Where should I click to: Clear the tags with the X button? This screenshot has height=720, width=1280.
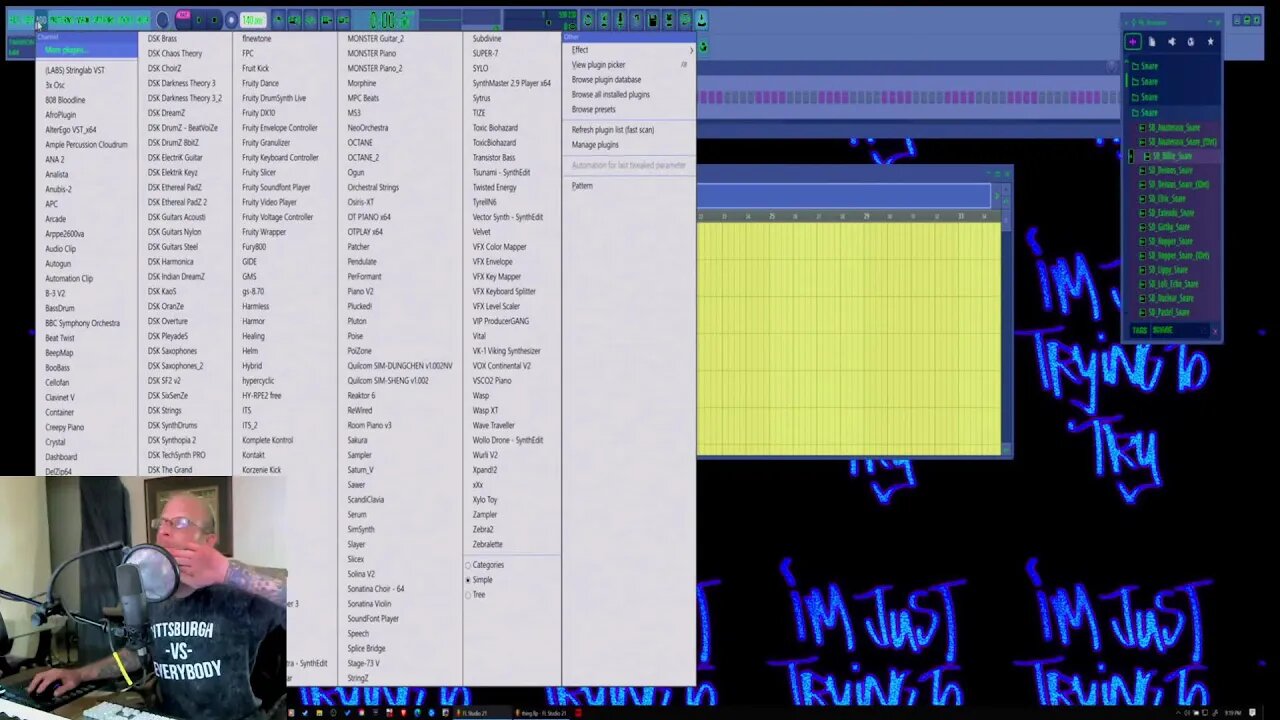tap(1216, 331)
